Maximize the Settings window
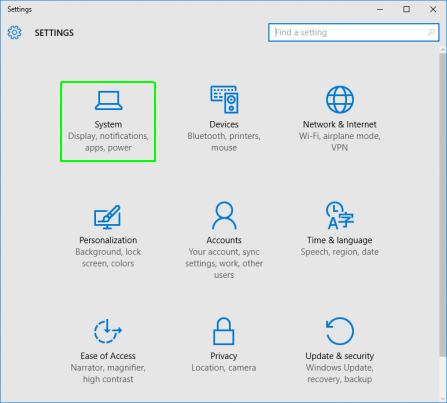The image size is (447, 403). [x=406, y=9]
